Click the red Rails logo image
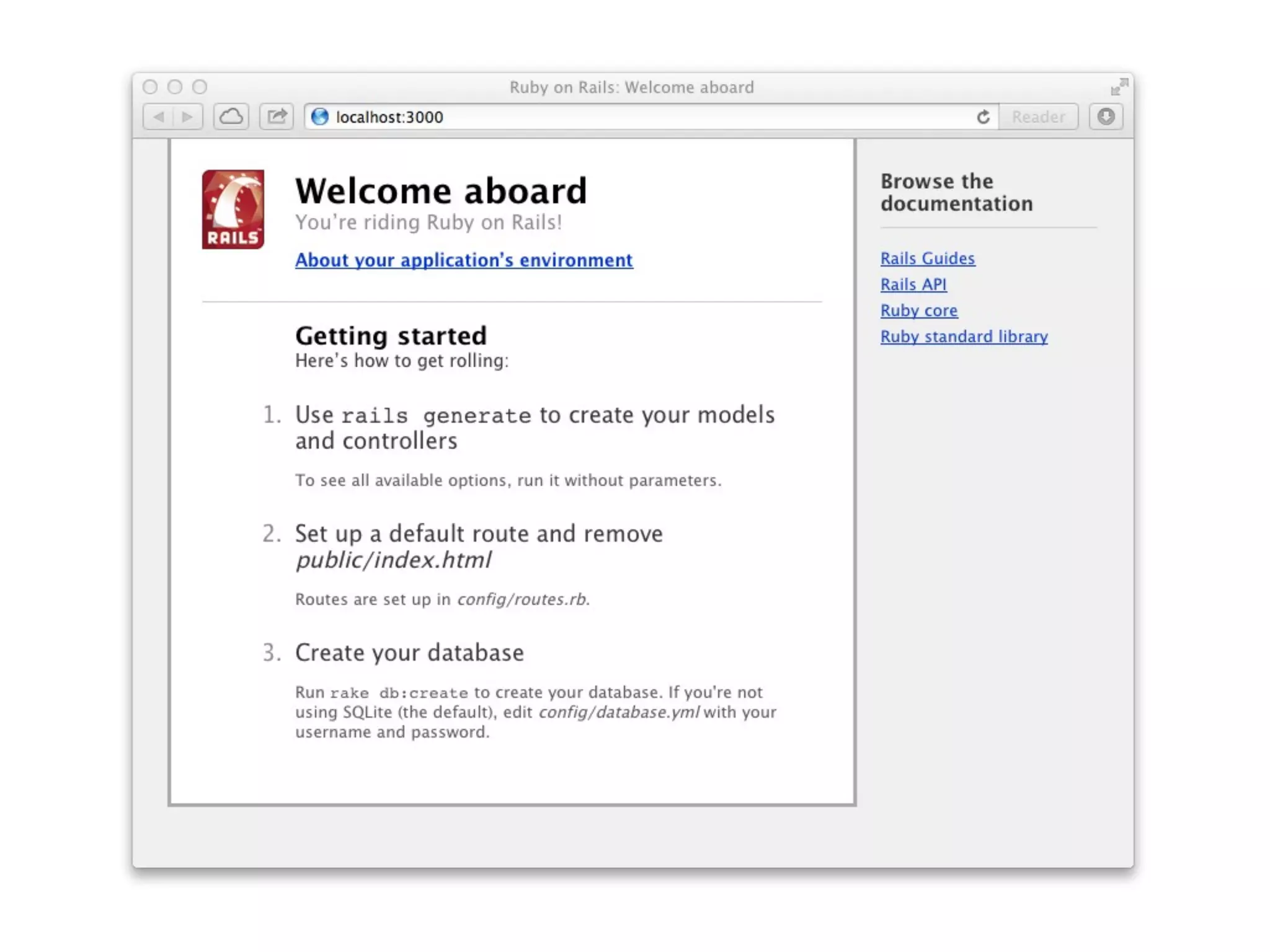This screenshot has width=1270, height=952. coord(233,209)
